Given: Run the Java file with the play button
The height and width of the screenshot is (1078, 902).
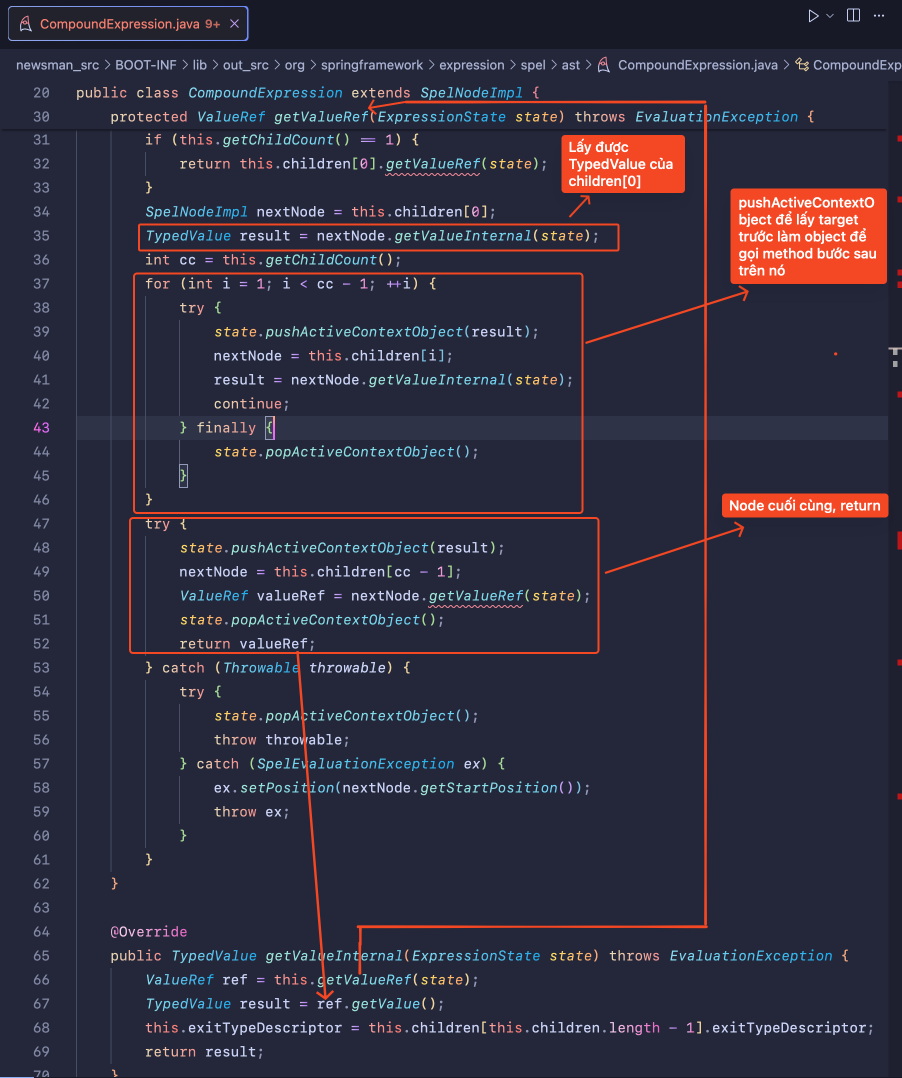Looking at the screenshot, I should coord(813,16).
